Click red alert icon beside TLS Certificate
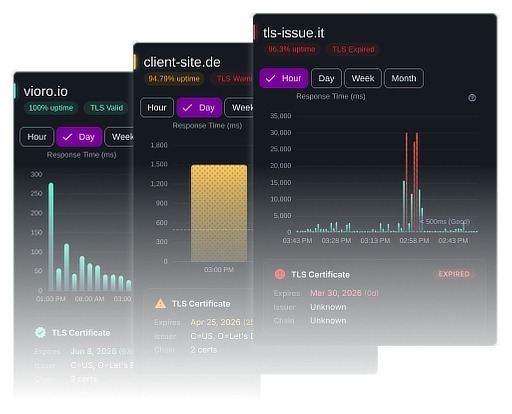The height and width of the screenshot is (414, 512). tap(280, 274)
